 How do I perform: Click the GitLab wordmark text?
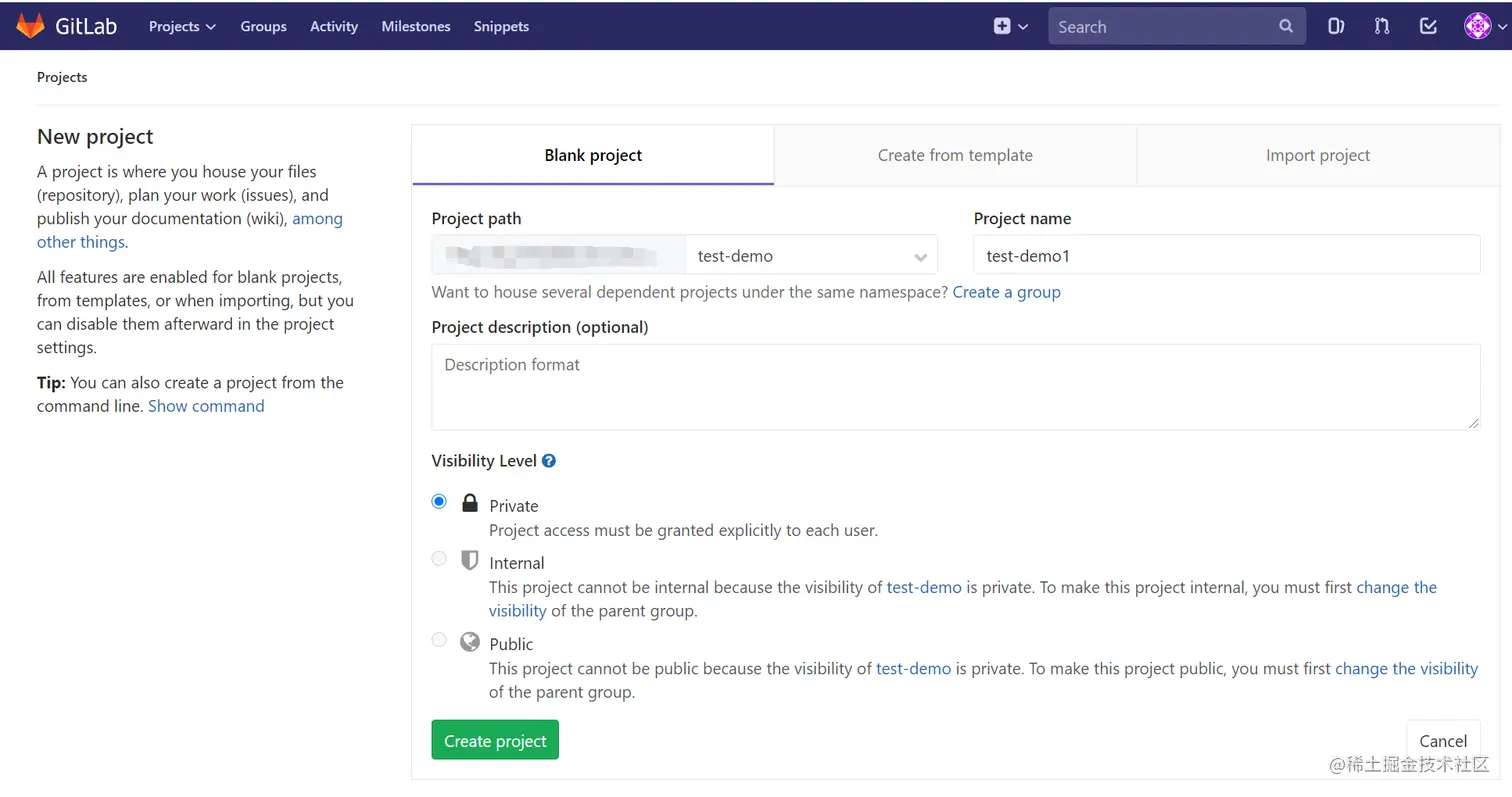[86, 26]
